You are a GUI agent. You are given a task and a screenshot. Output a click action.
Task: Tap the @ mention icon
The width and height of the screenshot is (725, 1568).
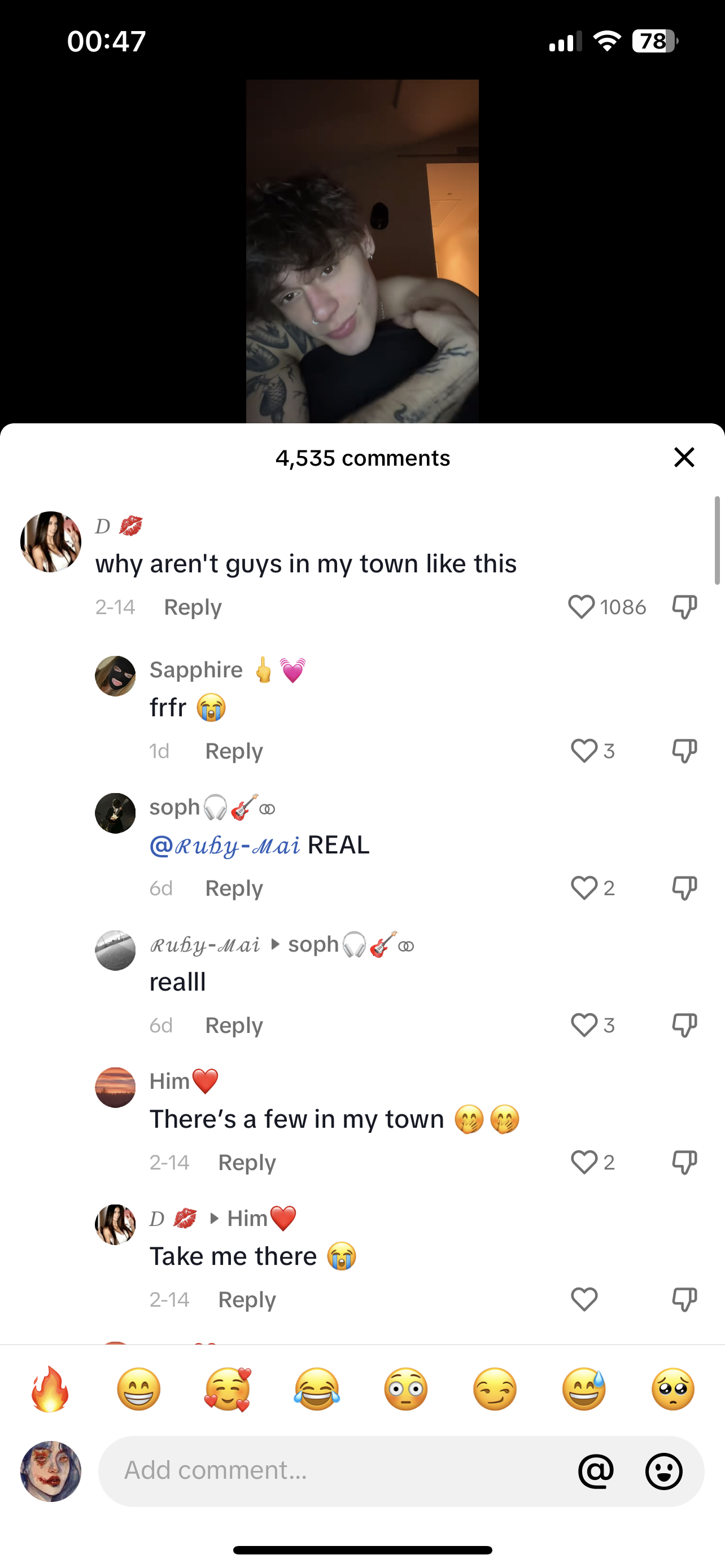coord(596,1471)
